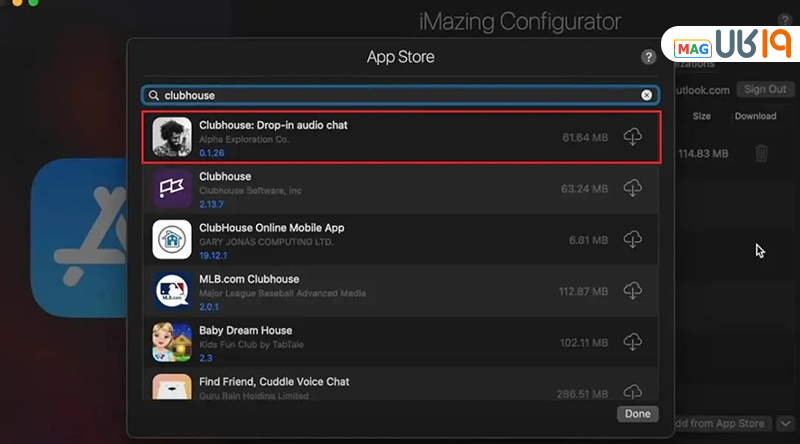Click inside the clubhouse search field
800x444 pixels.
click(x=400, y=95)
